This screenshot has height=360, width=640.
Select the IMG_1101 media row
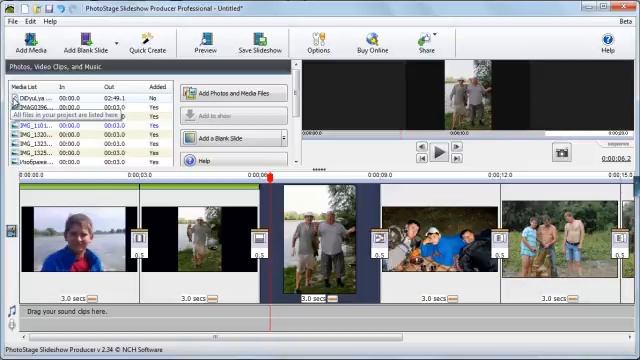tap(90, 125)
